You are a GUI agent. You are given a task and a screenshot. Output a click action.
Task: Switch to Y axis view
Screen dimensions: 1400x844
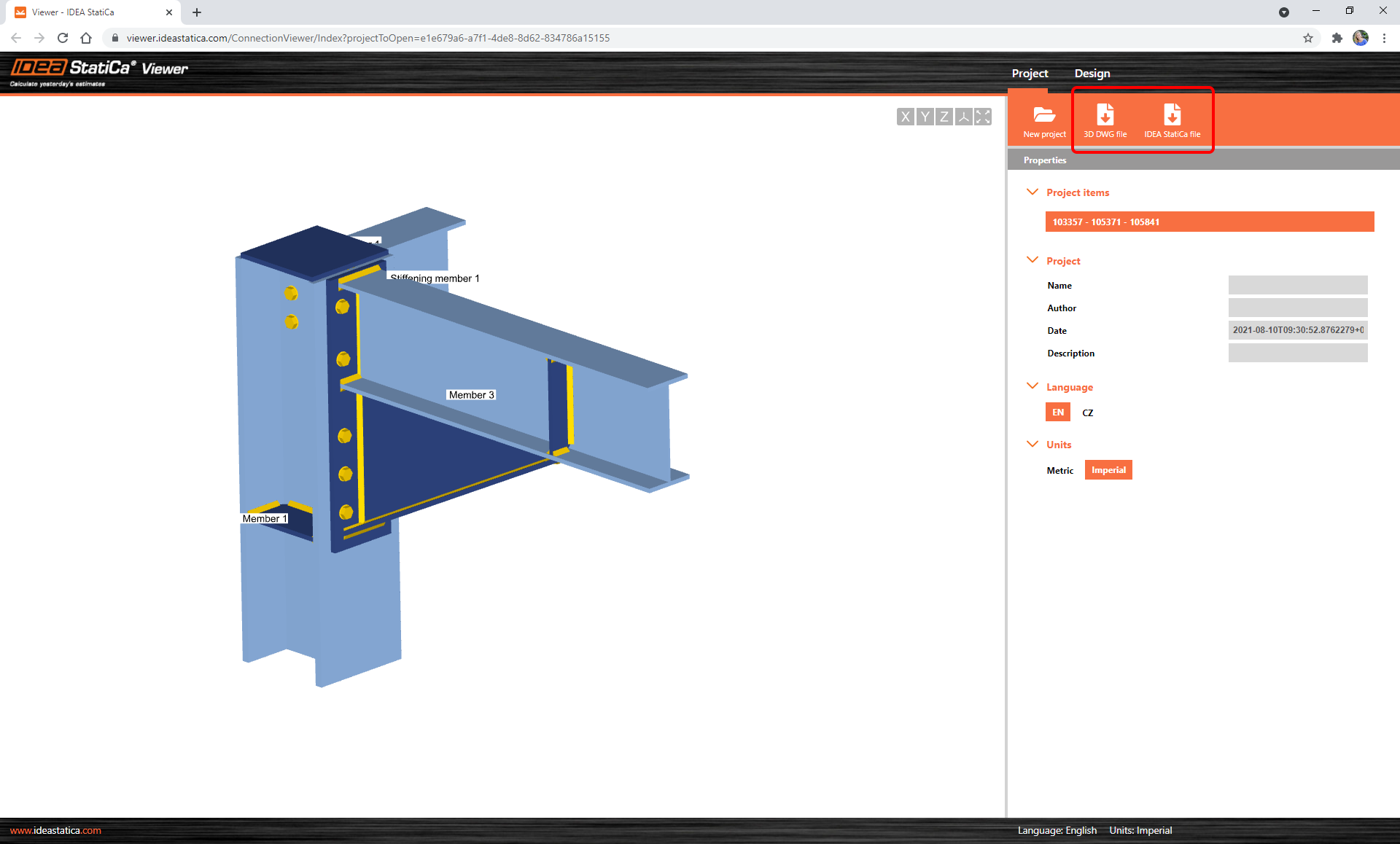pyautogui.click(x=925, y=117)
